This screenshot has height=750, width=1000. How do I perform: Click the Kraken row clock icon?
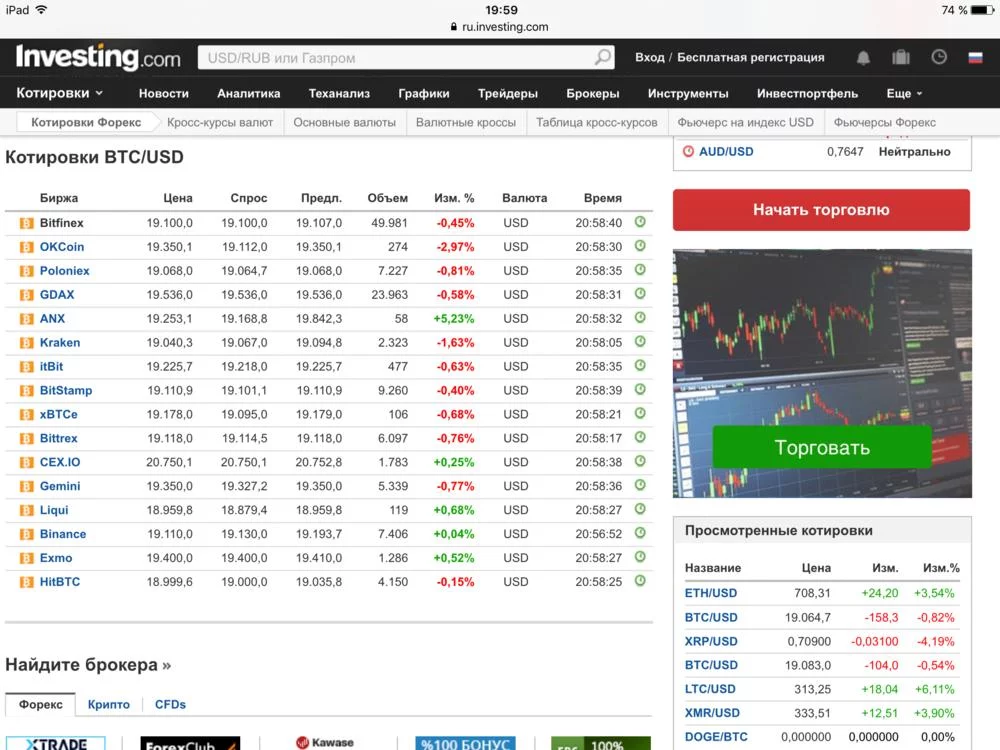[640, 342]
